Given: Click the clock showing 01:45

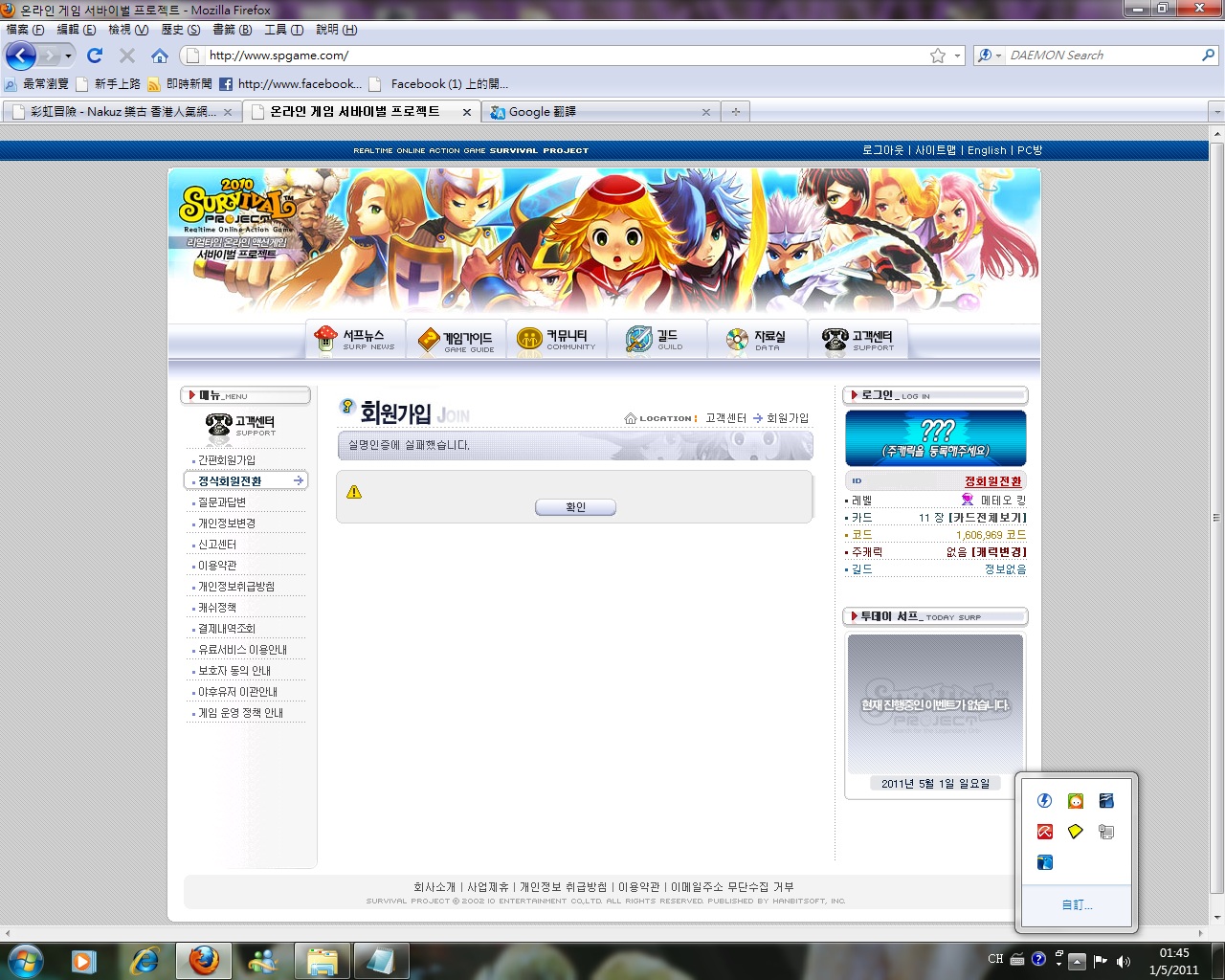Looking at the screenshot, I should point(1174,953).
